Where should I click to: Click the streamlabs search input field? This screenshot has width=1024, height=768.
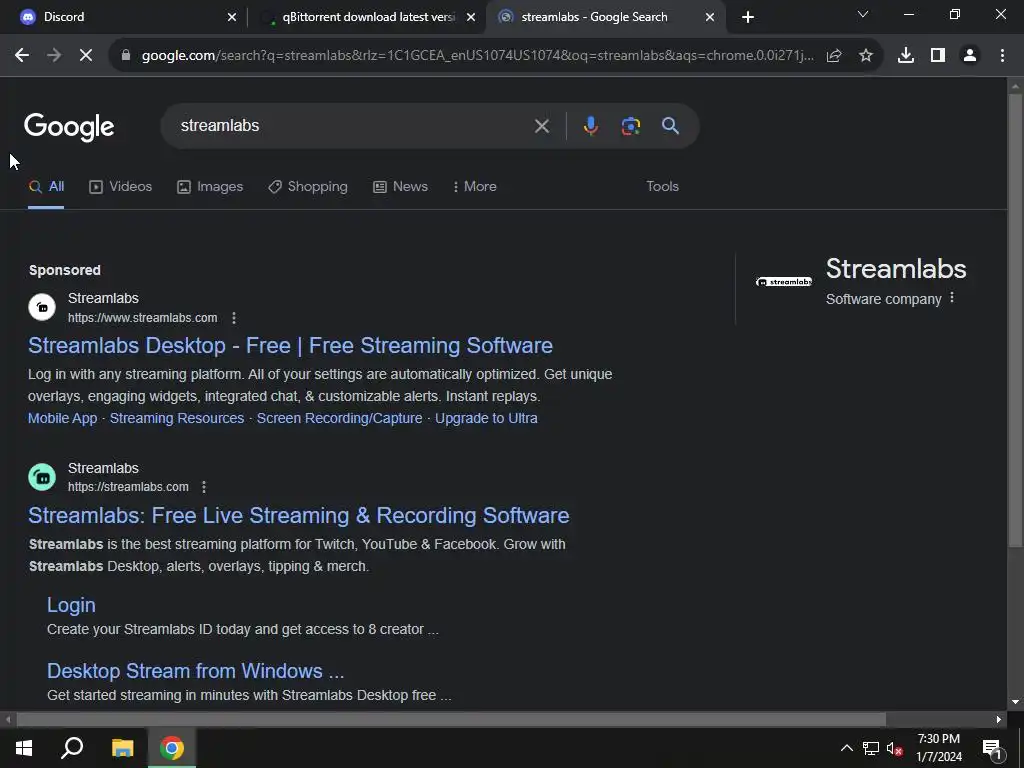[x=353, y=125]
